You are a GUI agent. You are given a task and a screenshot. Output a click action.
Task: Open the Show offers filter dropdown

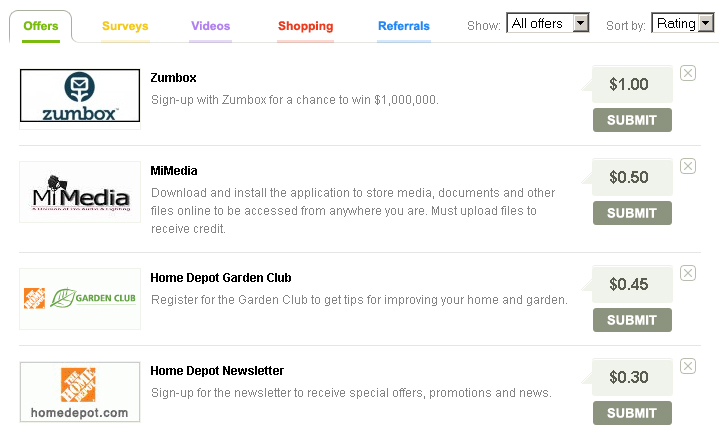pyautogui.click(x=548, y=23)
